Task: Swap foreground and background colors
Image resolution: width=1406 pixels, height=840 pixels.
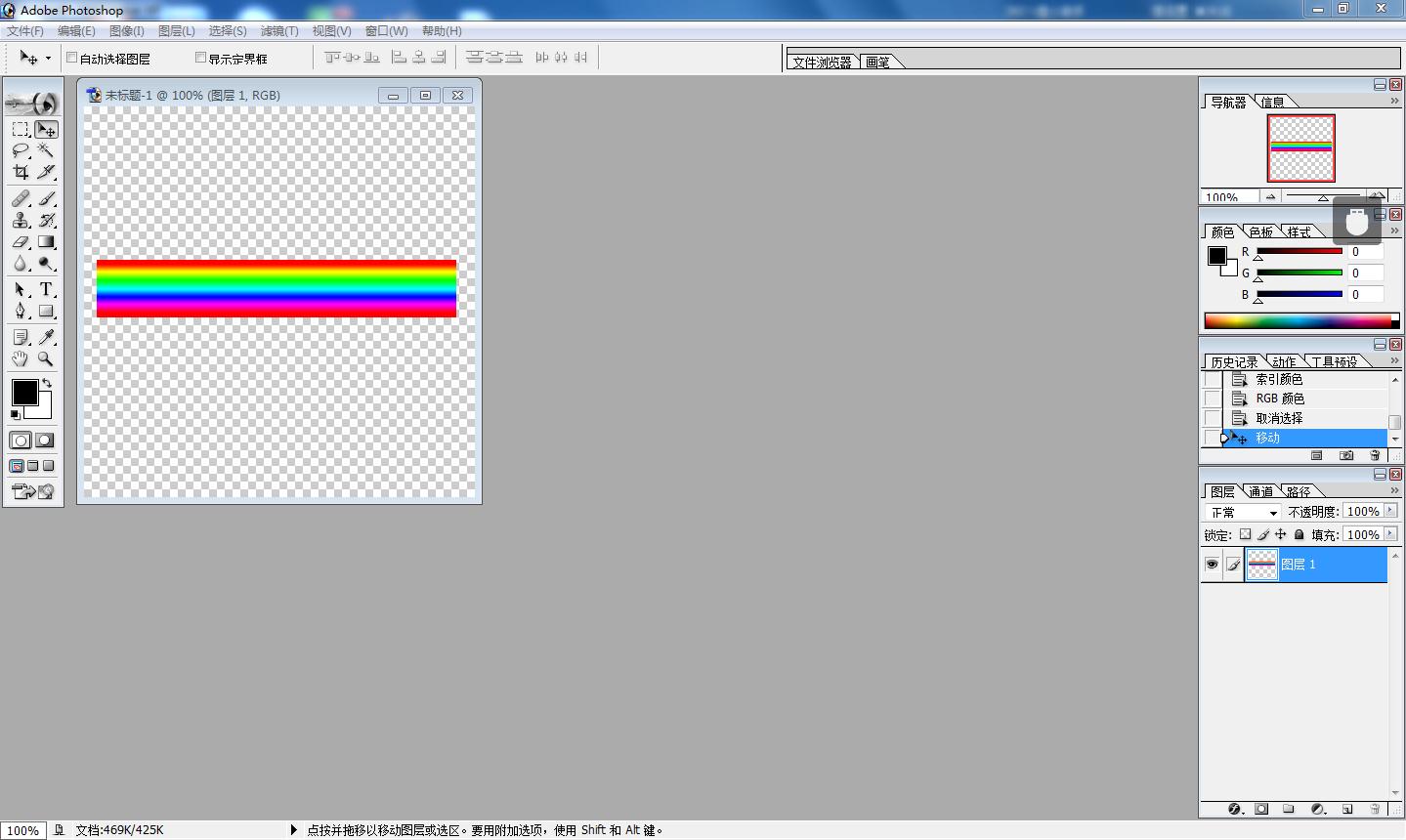Action: (x=46, y=383)
